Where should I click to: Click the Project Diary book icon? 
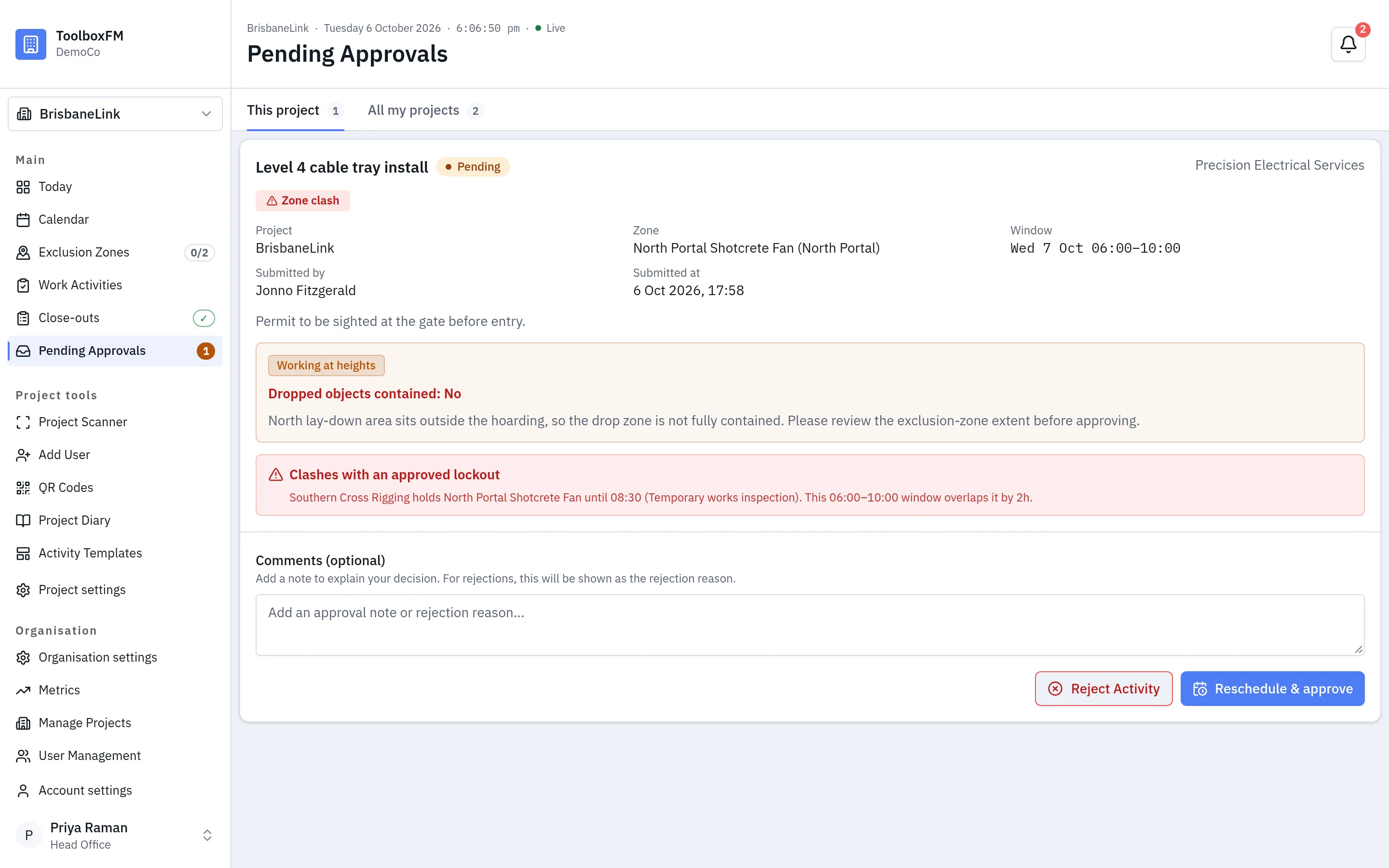[23, 521]
